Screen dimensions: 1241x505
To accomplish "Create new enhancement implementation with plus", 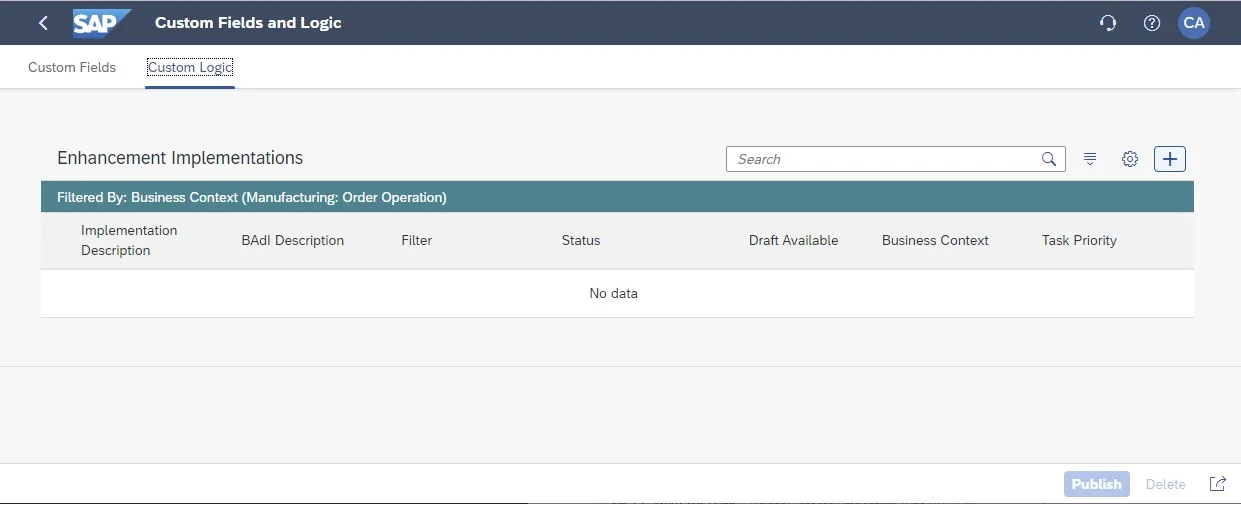I will tap(1170, 159).
